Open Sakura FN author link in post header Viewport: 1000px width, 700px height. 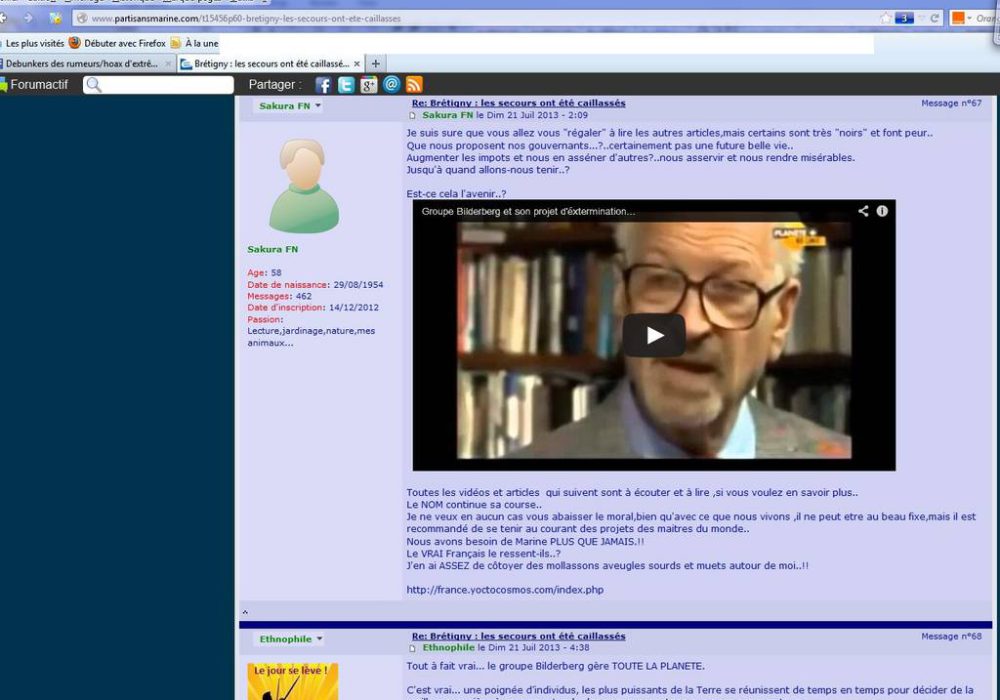pyautogui.click(x=448, y=115)
